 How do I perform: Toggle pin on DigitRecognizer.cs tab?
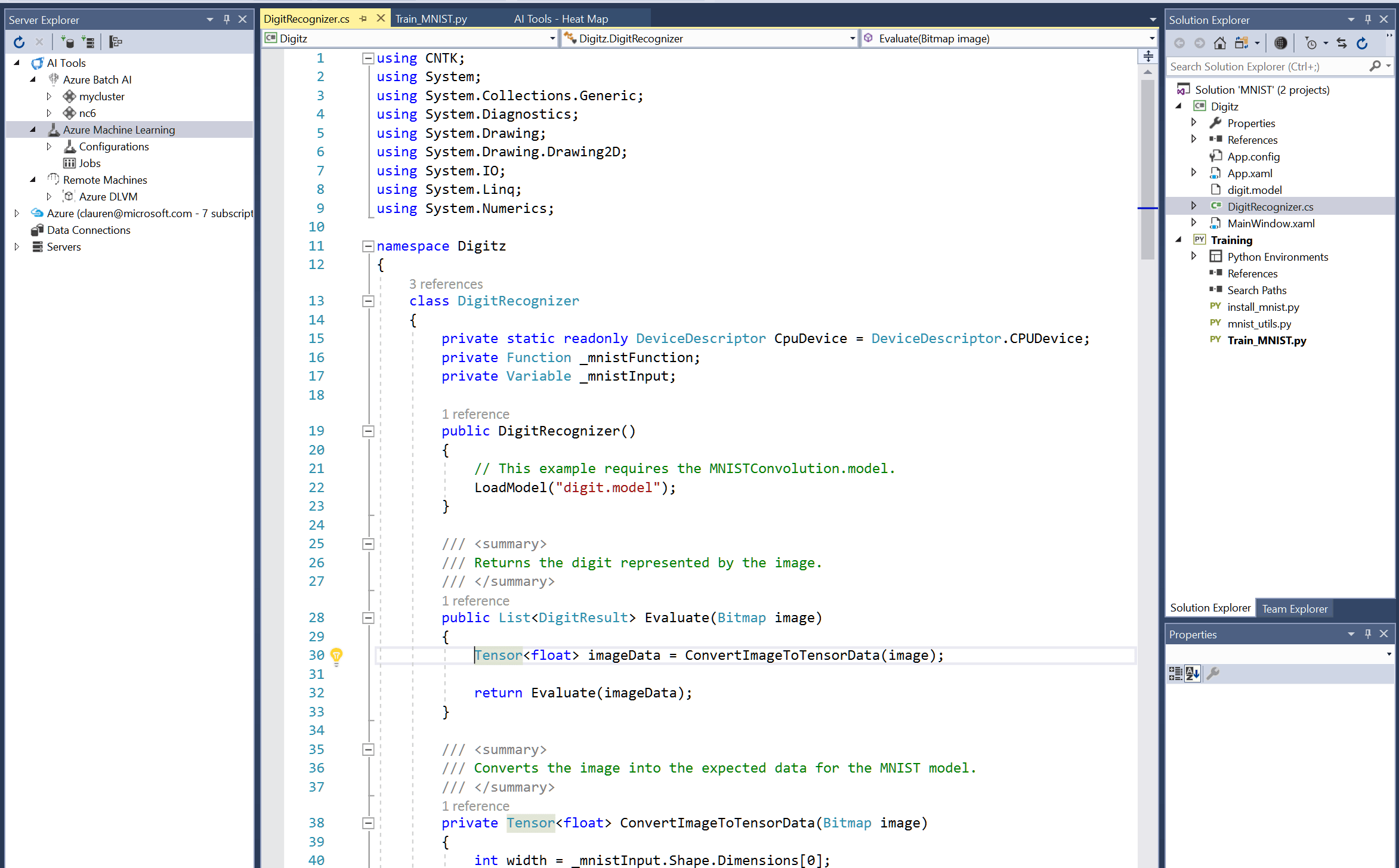tap(363, 18)
